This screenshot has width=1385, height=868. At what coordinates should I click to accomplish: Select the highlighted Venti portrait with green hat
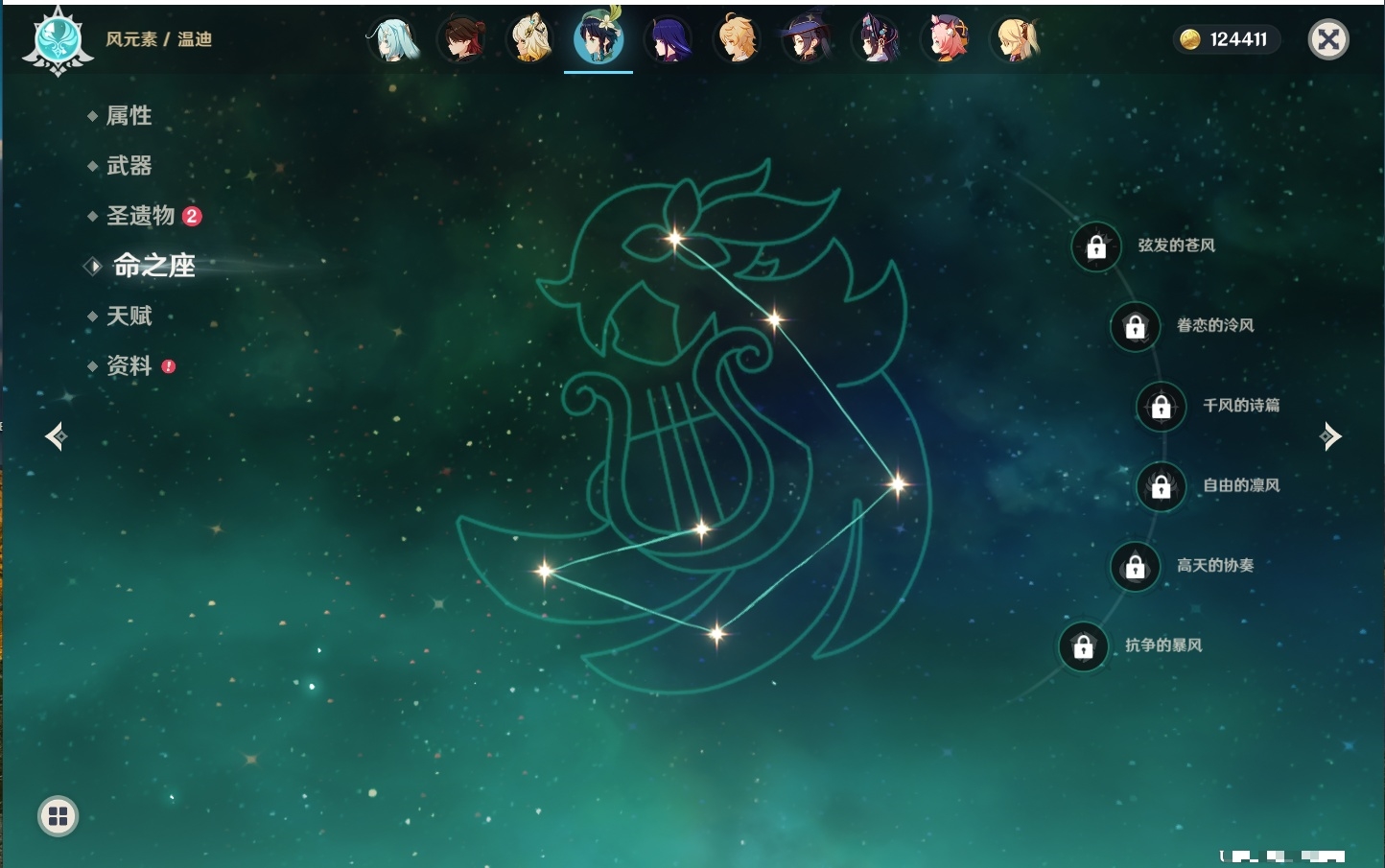(599, 38)
